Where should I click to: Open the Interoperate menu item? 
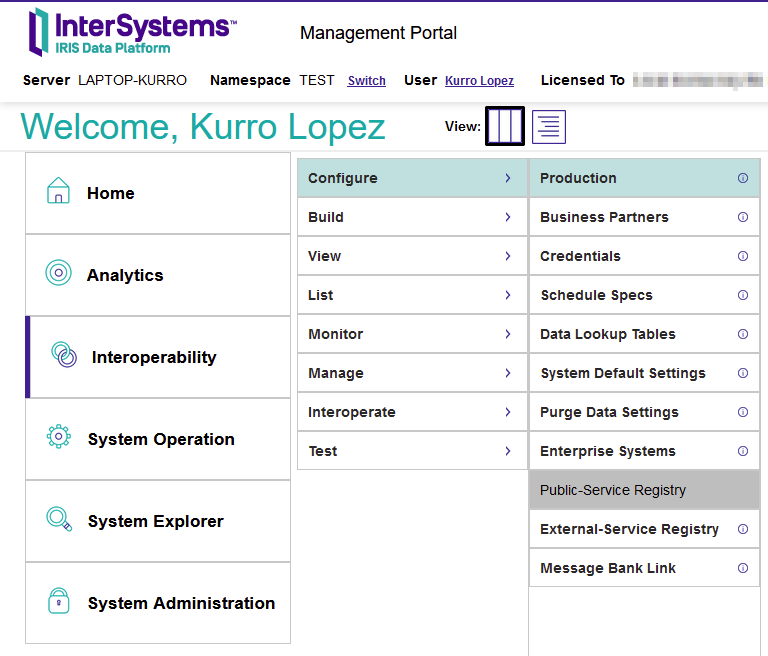(352, 412)
